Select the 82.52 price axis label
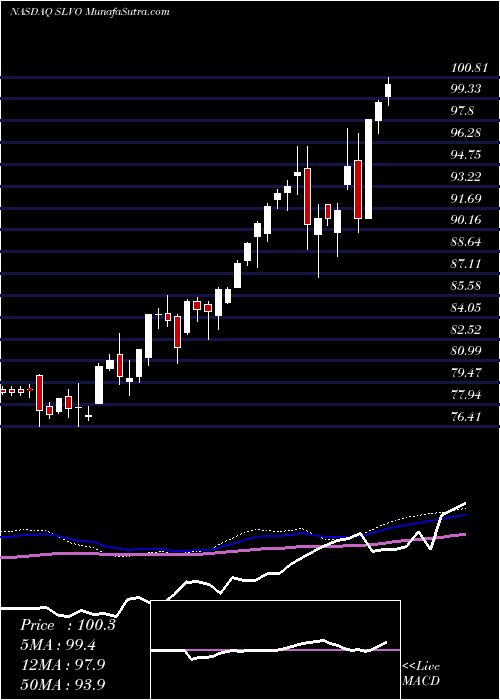The image size is (500, 700). 466,329
